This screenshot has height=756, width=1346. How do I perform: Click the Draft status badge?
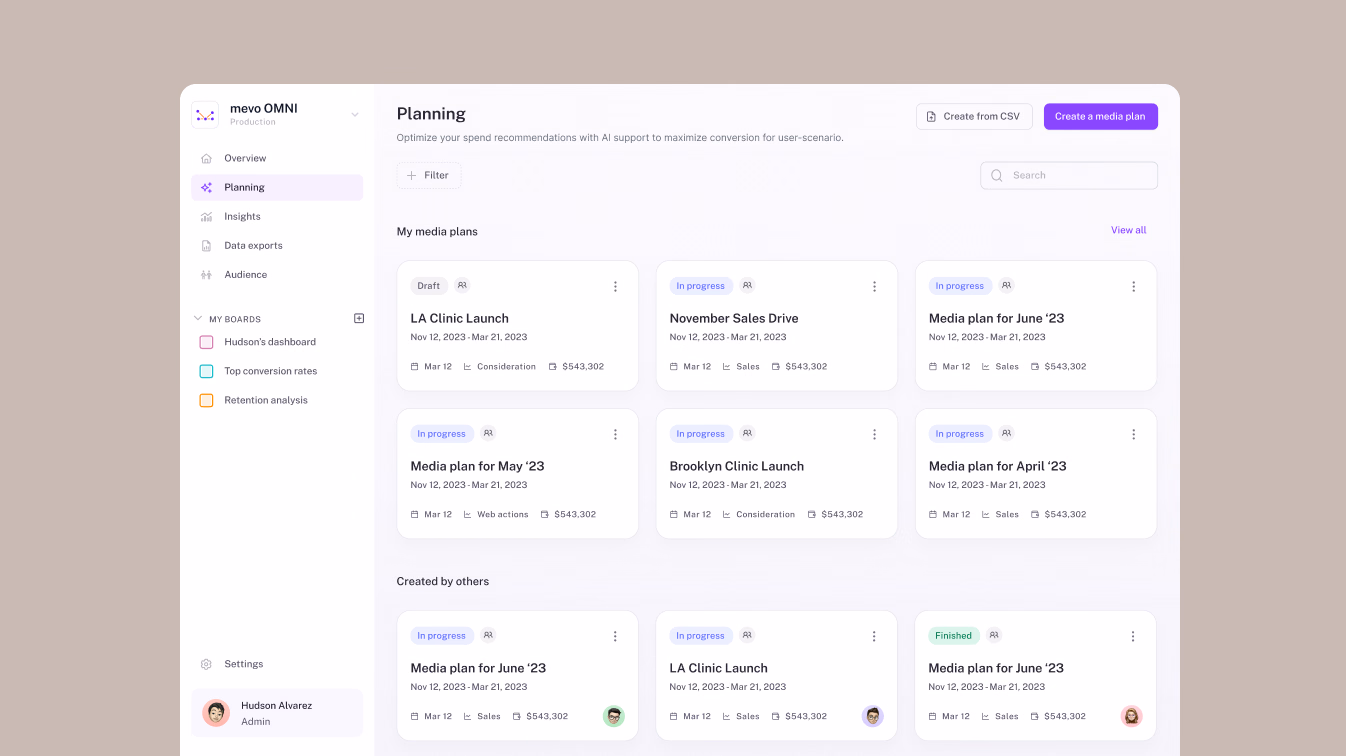pyautogui.click(x=429, y=286)
